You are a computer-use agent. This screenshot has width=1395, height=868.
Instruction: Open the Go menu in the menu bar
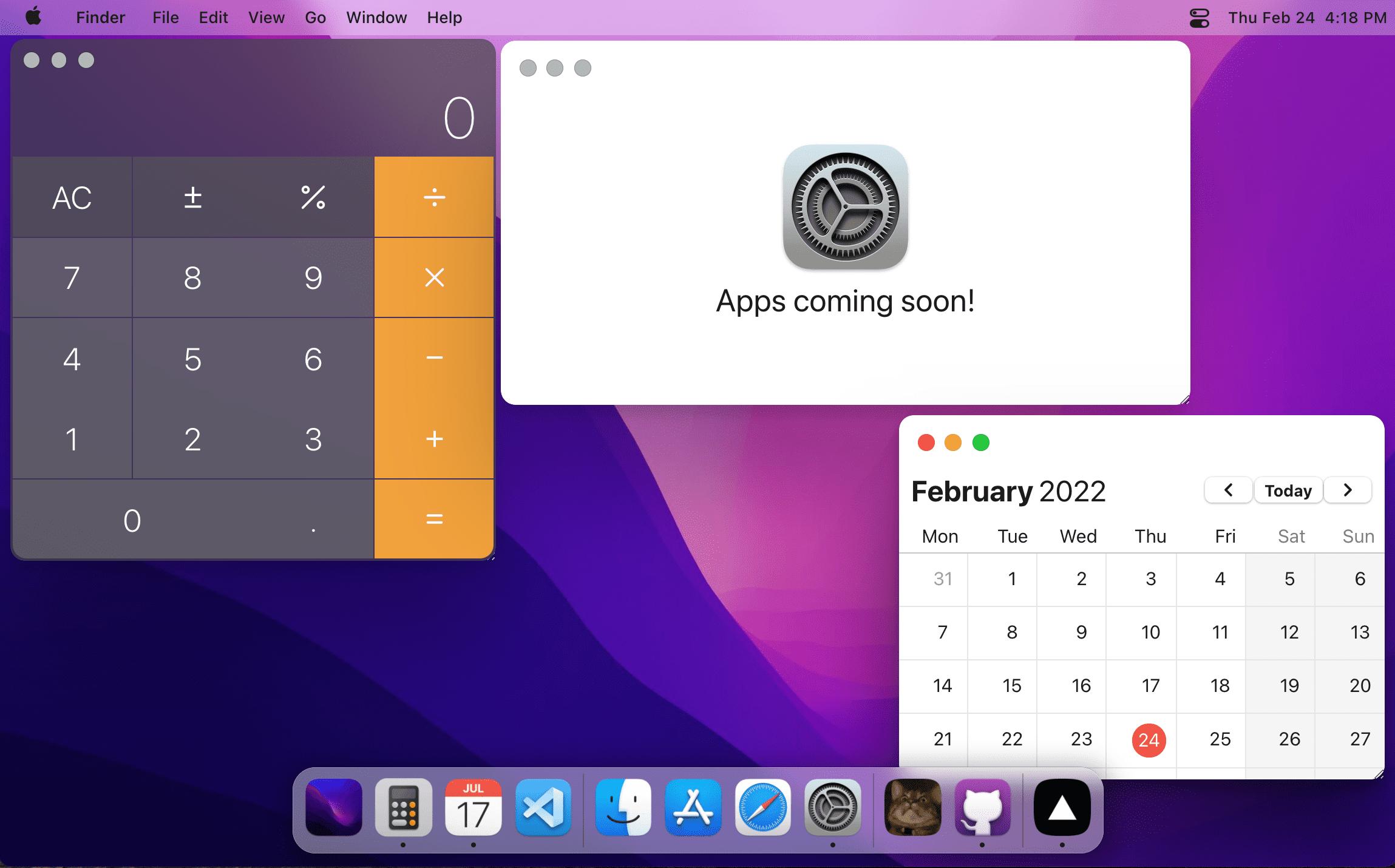(x=315, y=18)
